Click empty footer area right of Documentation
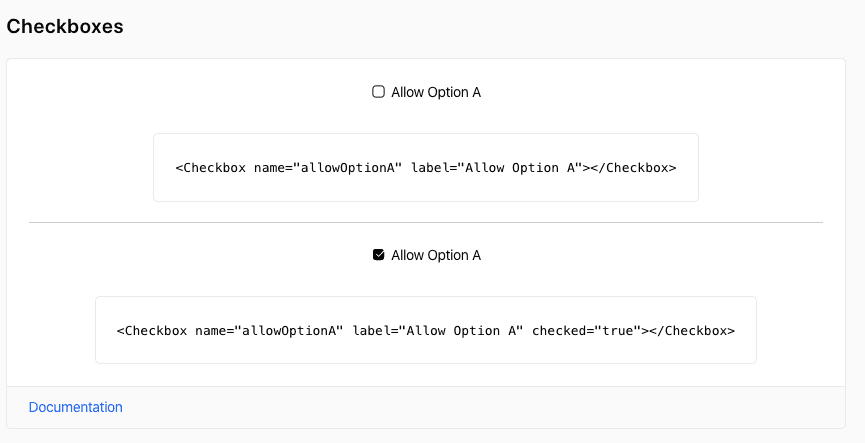This screenshot has height=443, width=865. pos(500,407)
